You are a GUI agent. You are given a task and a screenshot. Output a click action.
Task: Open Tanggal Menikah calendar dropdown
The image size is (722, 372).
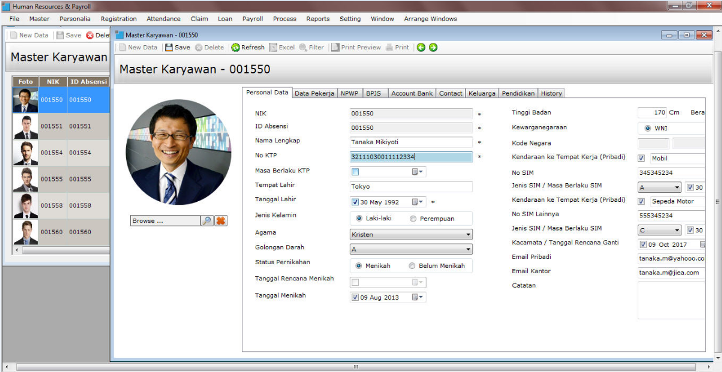click(x=417, y=297)
